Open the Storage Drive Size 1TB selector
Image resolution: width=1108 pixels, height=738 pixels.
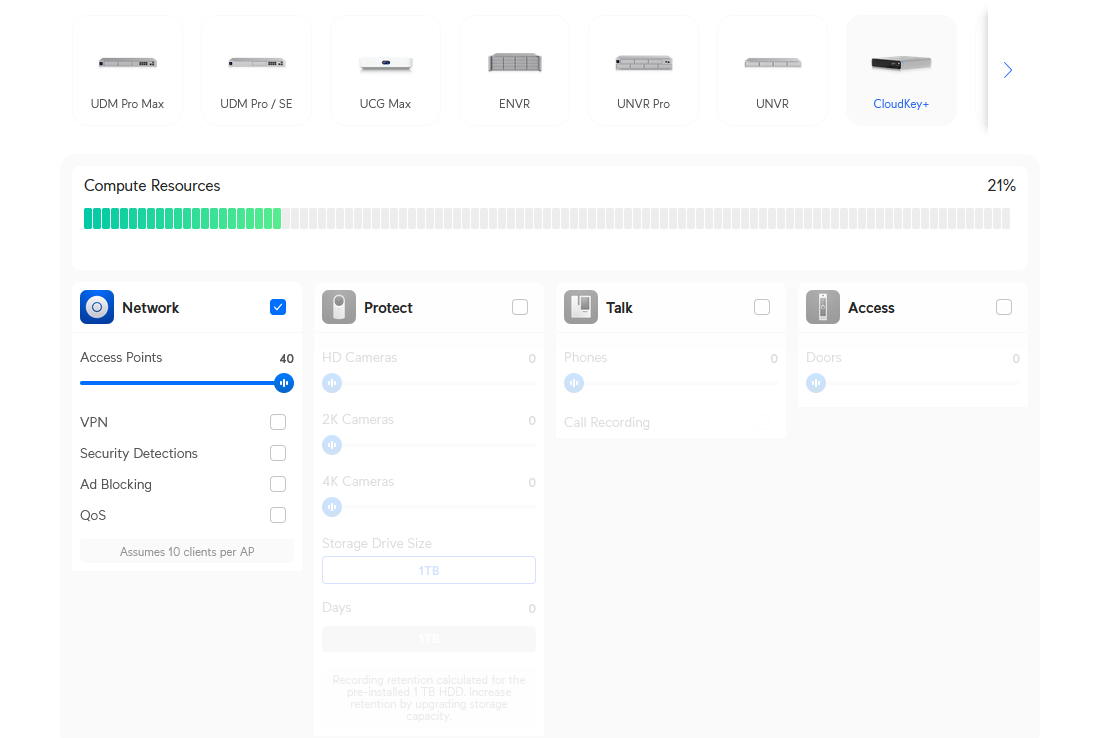(x=429, y=570)
